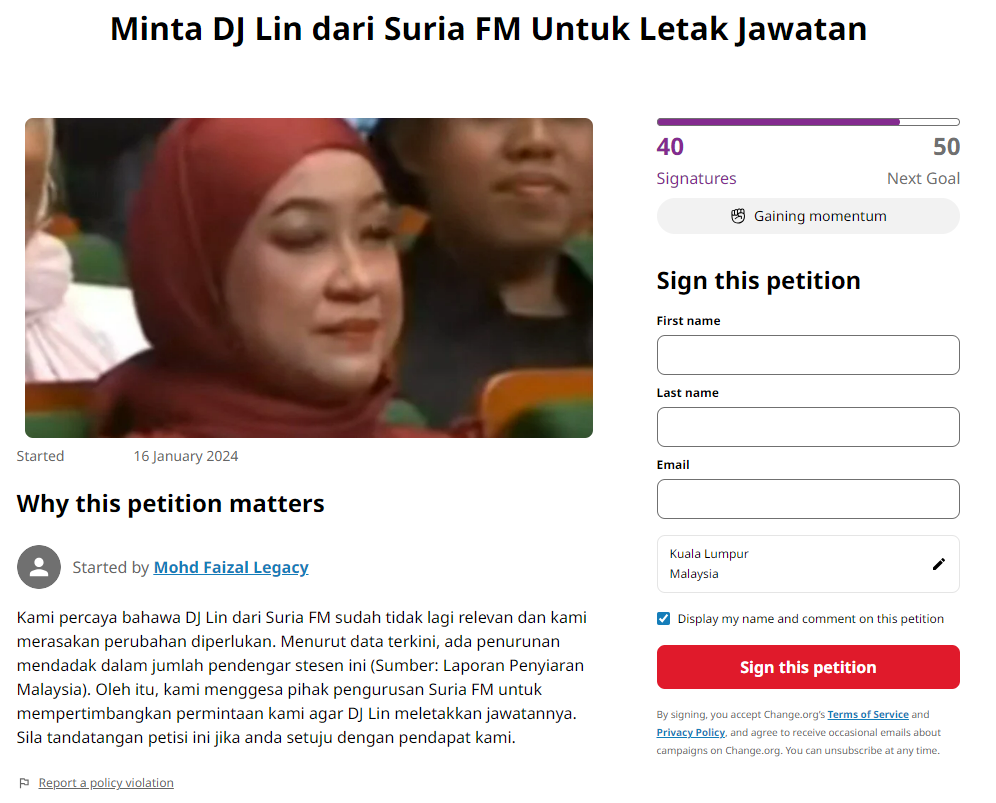Image resolution: width=996 pixels, height=803 pixels.
Task: Click the flag icon beside policy violation
Action: [24, 783]
